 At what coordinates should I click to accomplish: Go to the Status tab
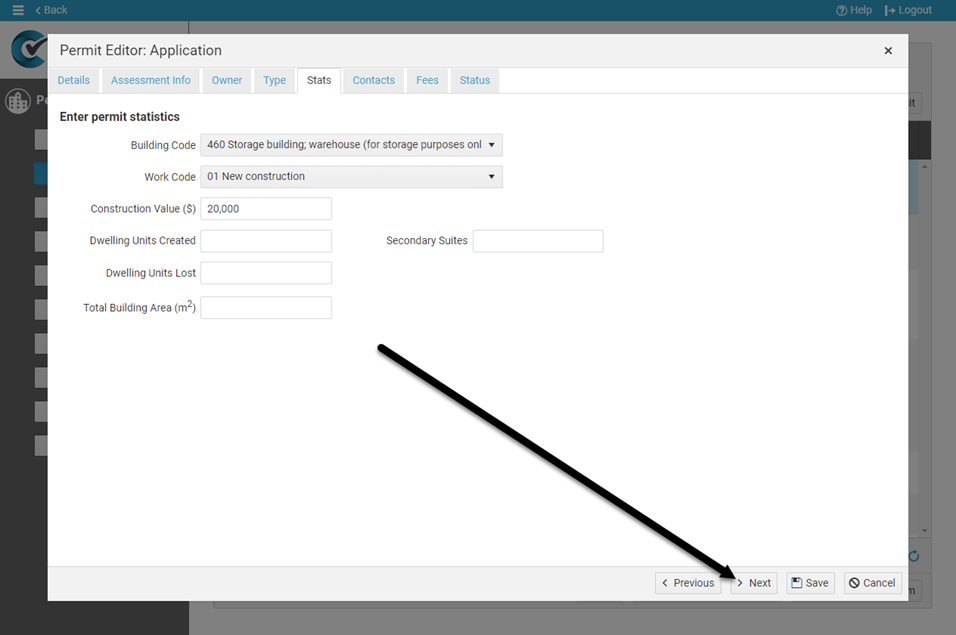pos(475,81)
